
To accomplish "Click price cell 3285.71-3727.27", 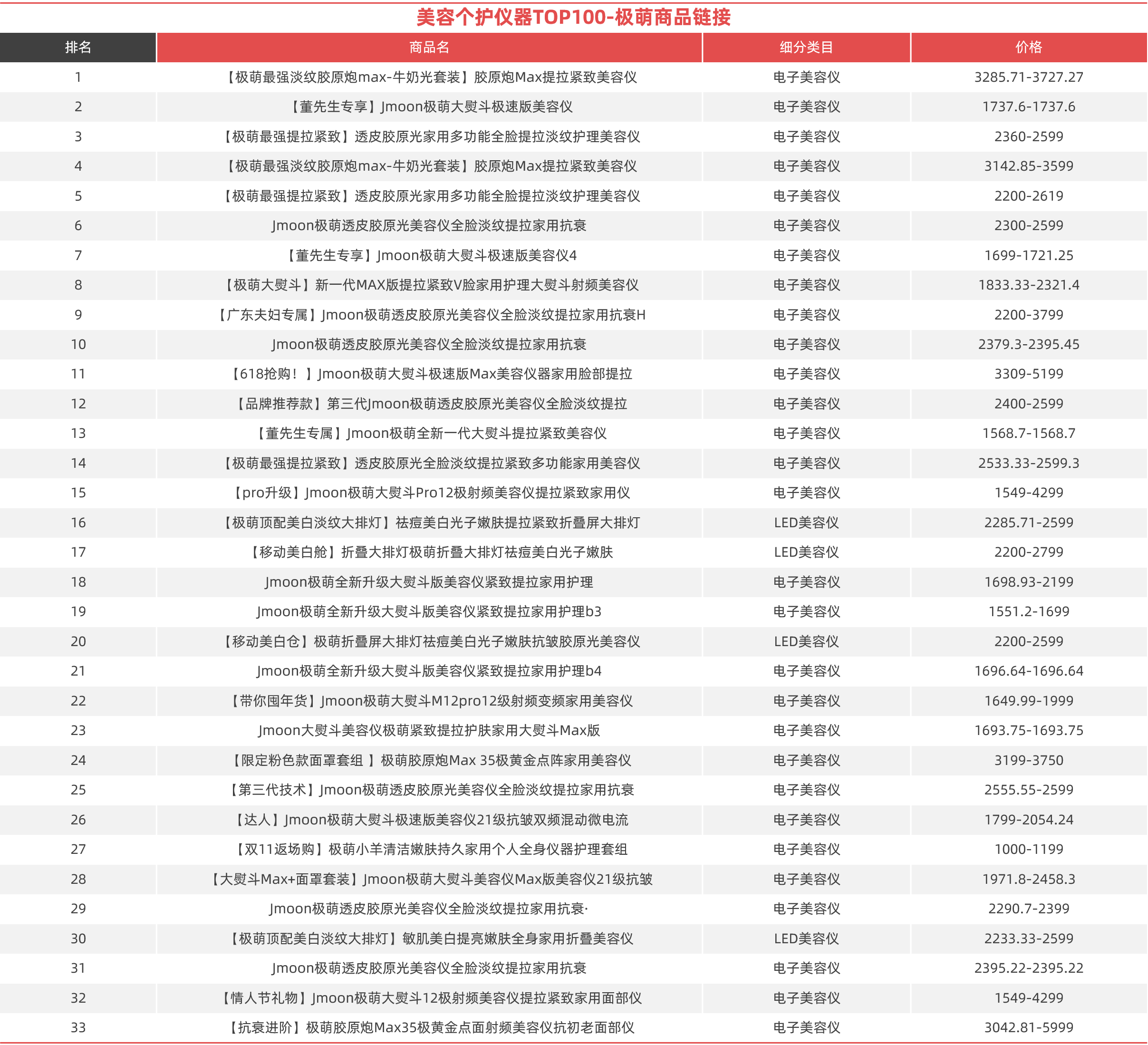I will 1028,77.
